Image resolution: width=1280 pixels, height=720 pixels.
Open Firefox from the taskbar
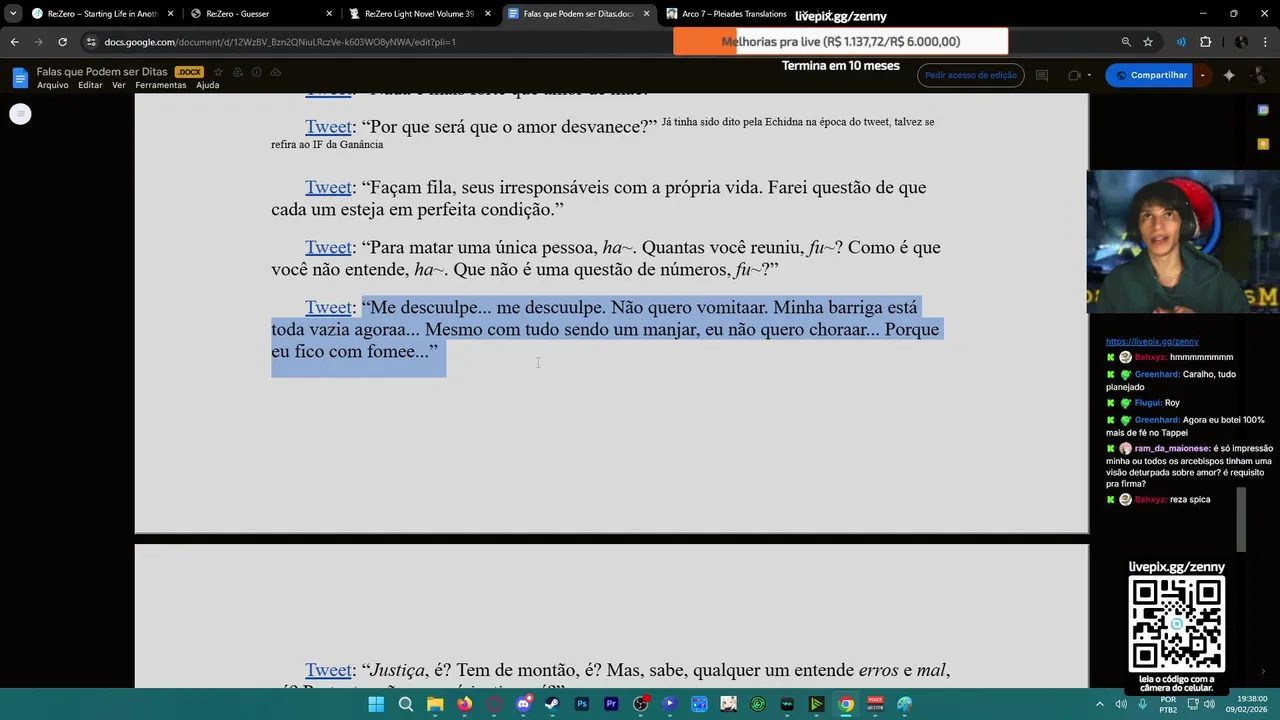[x=464, y=704]
